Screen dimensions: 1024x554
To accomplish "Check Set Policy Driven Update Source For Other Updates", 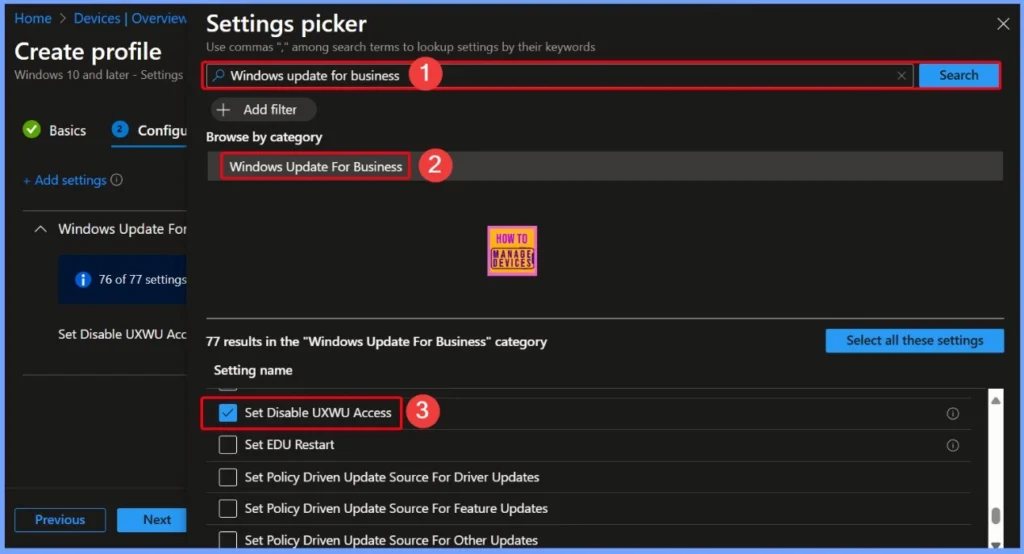I will (x=227, y=540).
